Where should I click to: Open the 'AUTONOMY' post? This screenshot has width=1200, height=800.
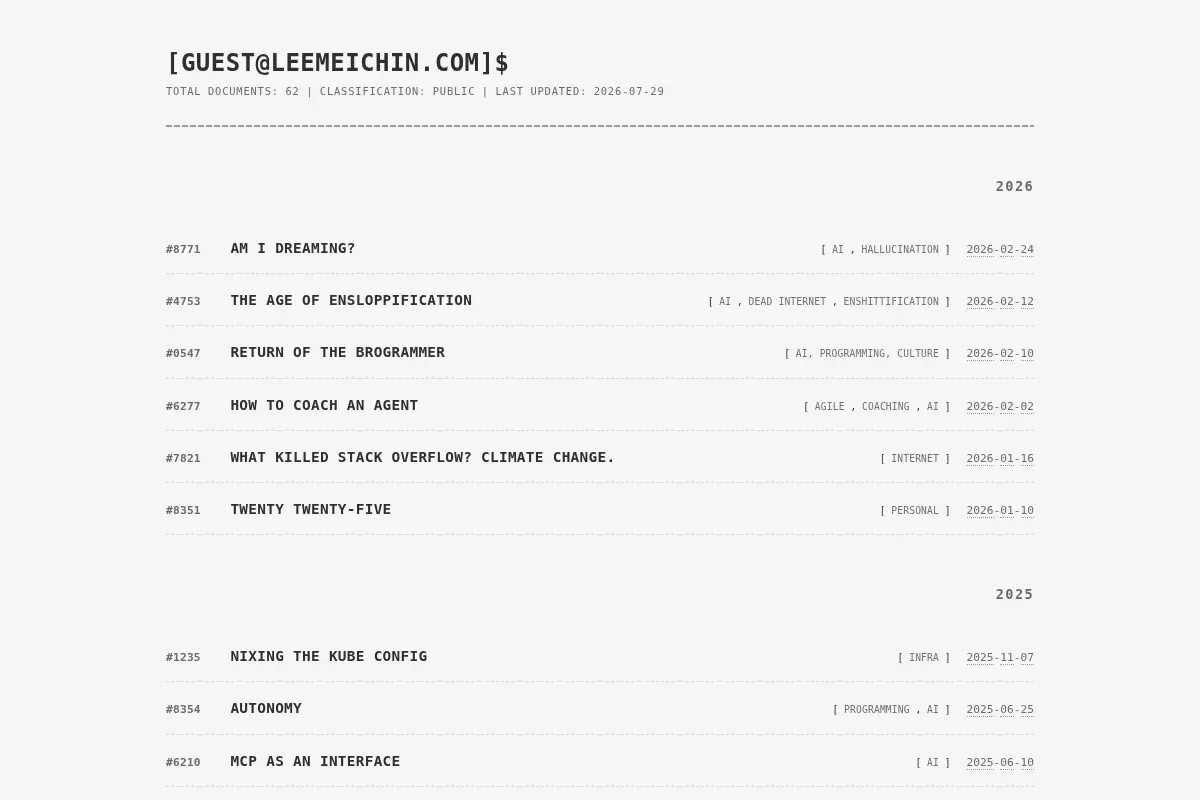266,709
